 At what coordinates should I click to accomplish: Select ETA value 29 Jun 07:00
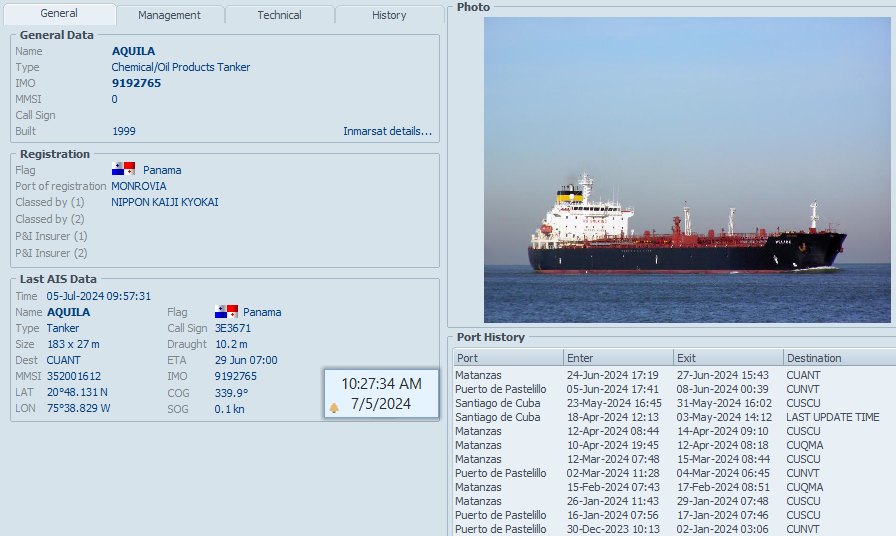(246, 360)
